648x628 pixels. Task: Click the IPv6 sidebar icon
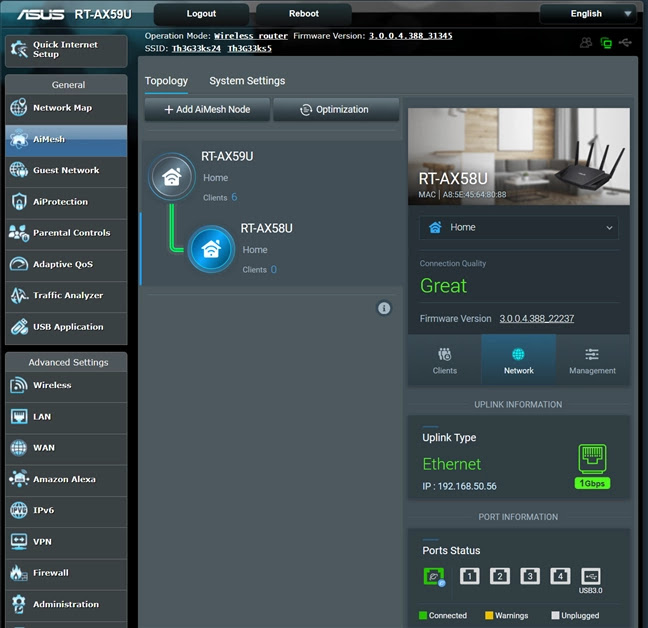(x=19, y=510)
